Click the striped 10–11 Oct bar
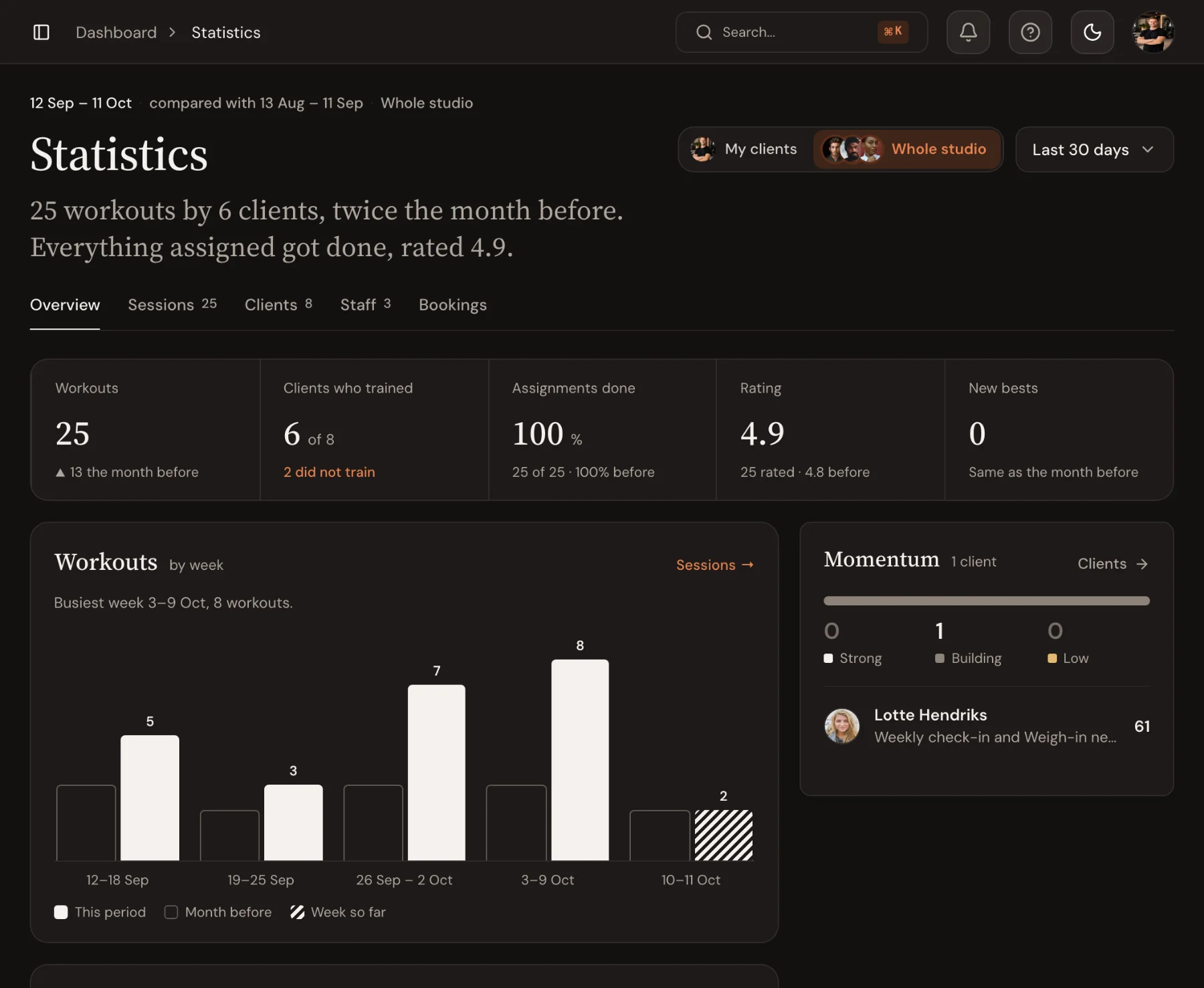This screenshot has width=1204, height=988. (x=724, y=835)
